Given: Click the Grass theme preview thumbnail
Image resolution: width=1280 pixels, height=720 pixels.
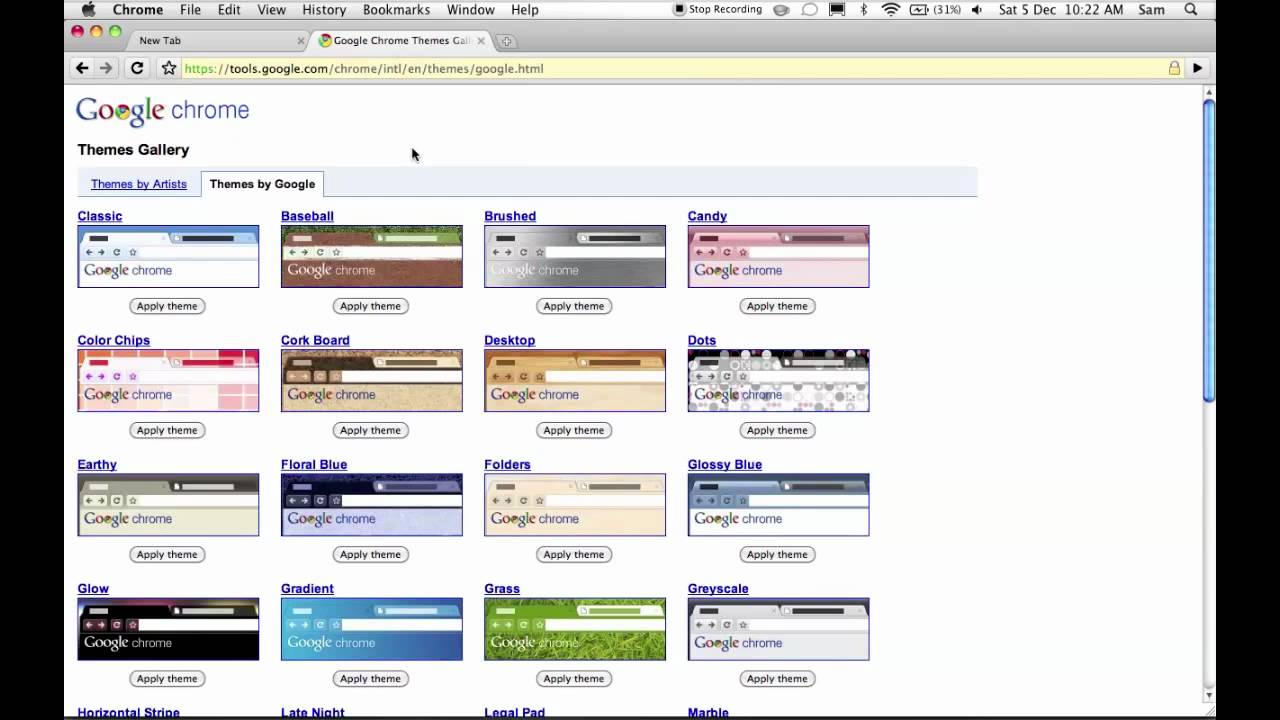Looking at the screenshot, I should pyautogui.click(x=575, y=629).
